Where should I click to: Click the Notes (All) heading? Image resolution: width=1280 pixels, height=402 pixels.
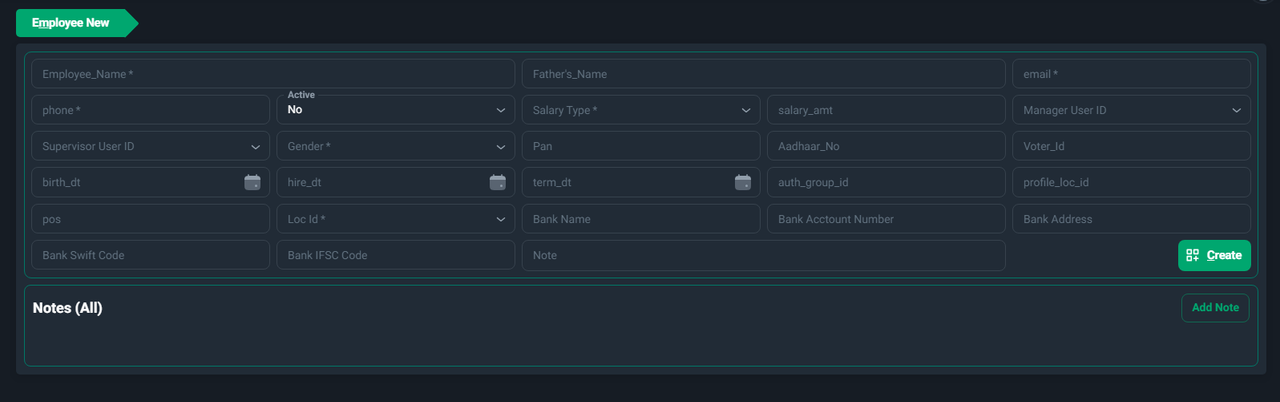[67, 308]
